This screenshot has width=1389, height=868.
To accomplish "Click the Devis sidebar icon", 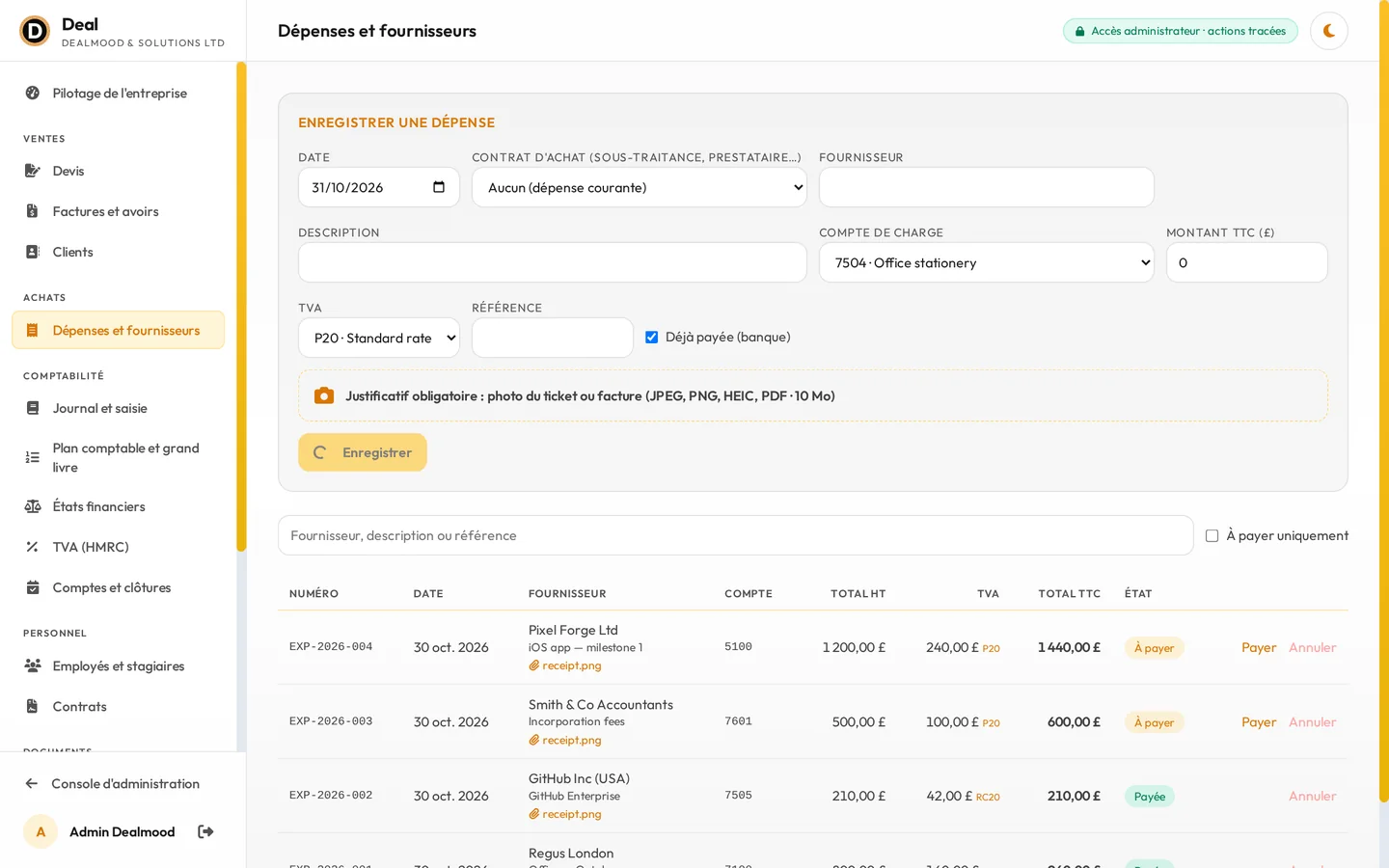I will 33,171.
